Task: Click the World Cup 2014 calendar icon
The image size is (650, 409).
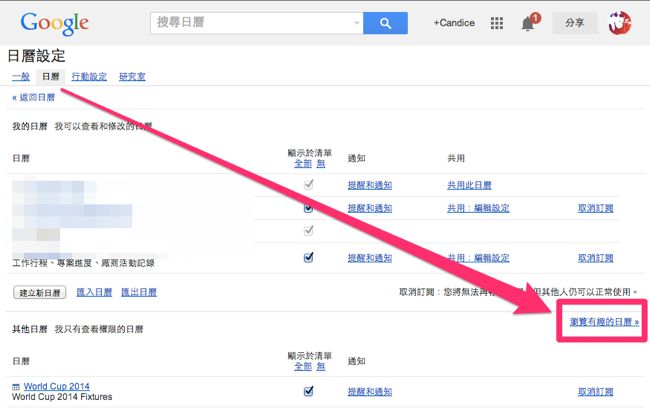Action: point(16,386)
